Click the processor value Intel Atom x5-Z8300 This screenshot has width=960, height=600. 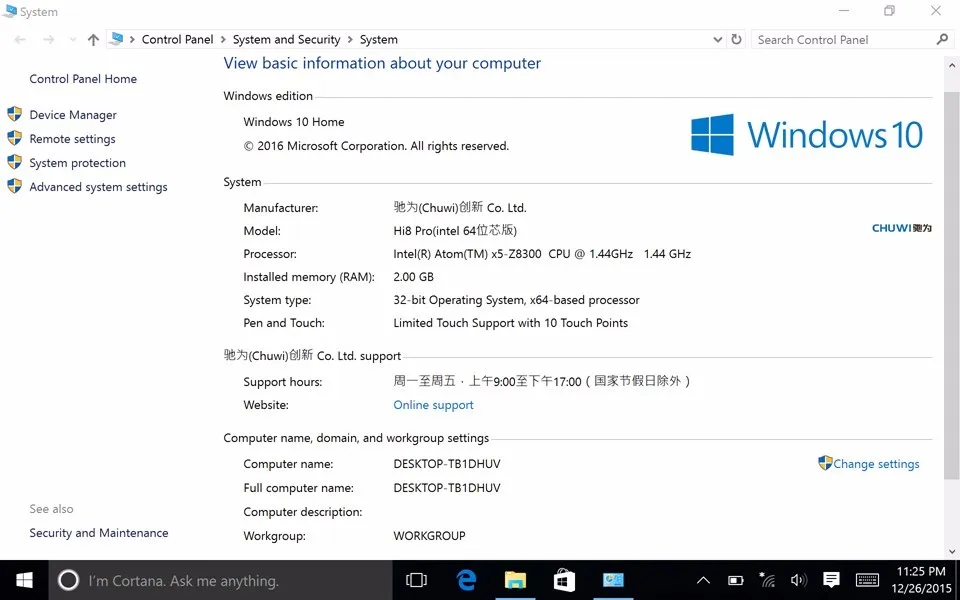point(542,254)
